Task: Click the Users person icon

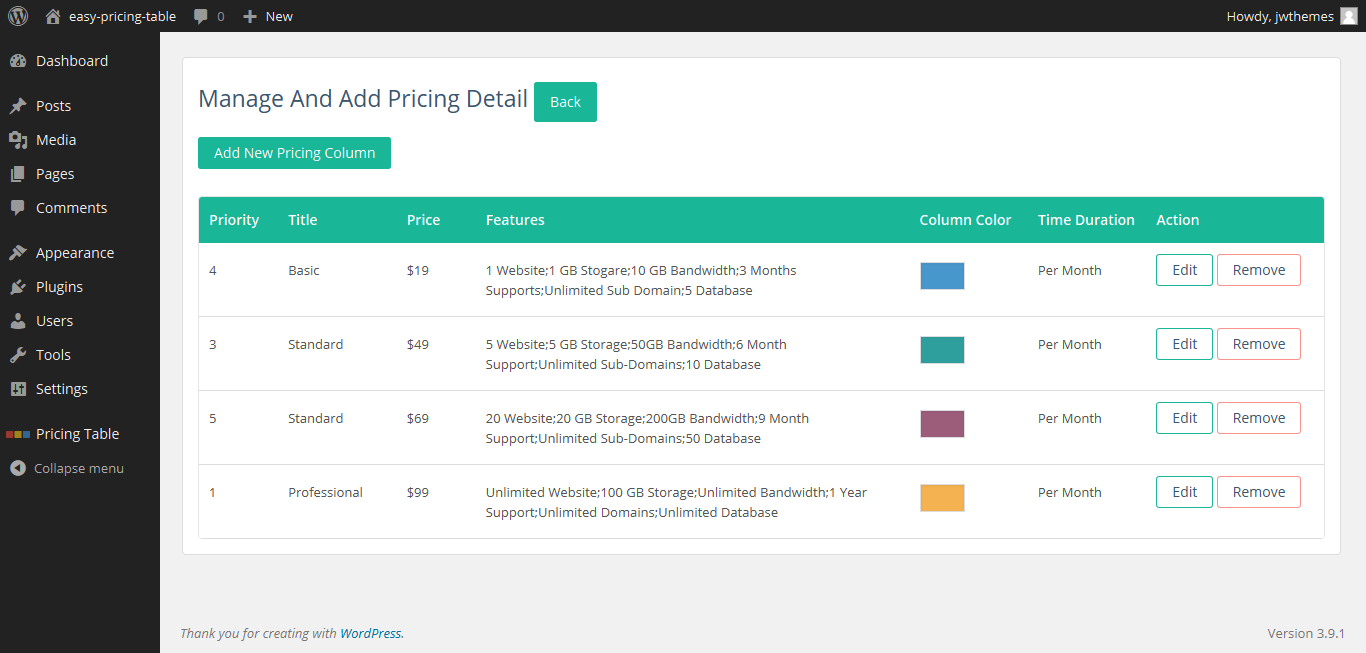Action: (18, 321)
